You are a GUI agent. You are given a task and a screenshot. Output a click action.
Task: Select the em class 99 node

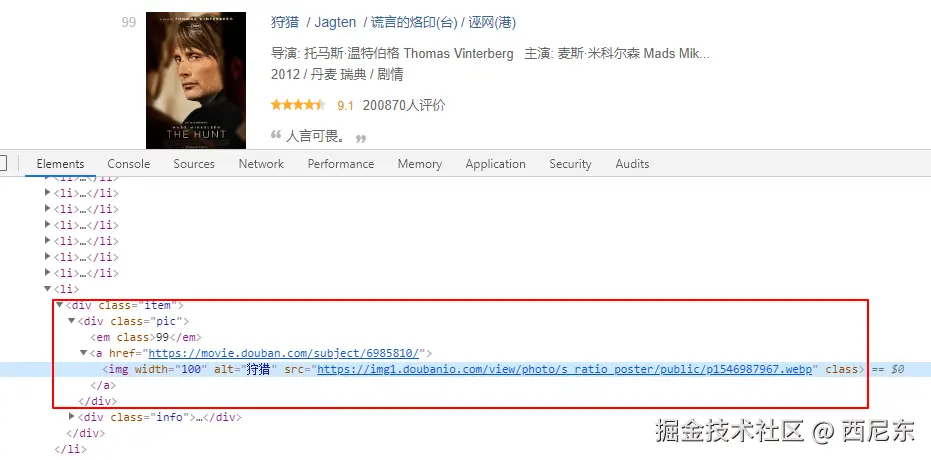pos(146,337)
